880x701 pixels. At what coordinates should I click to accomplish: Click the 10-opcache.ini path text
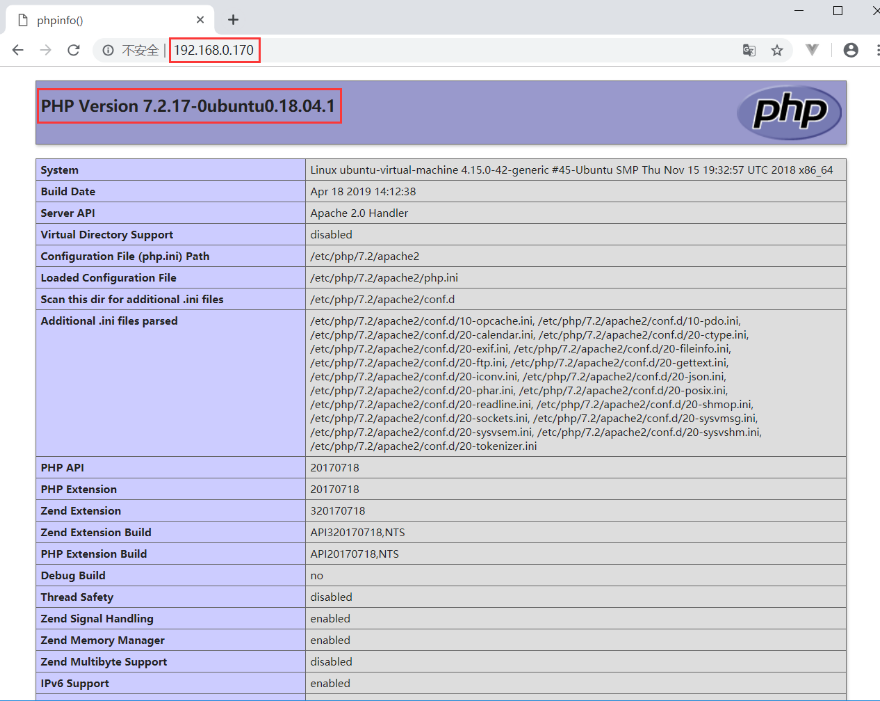421,321
